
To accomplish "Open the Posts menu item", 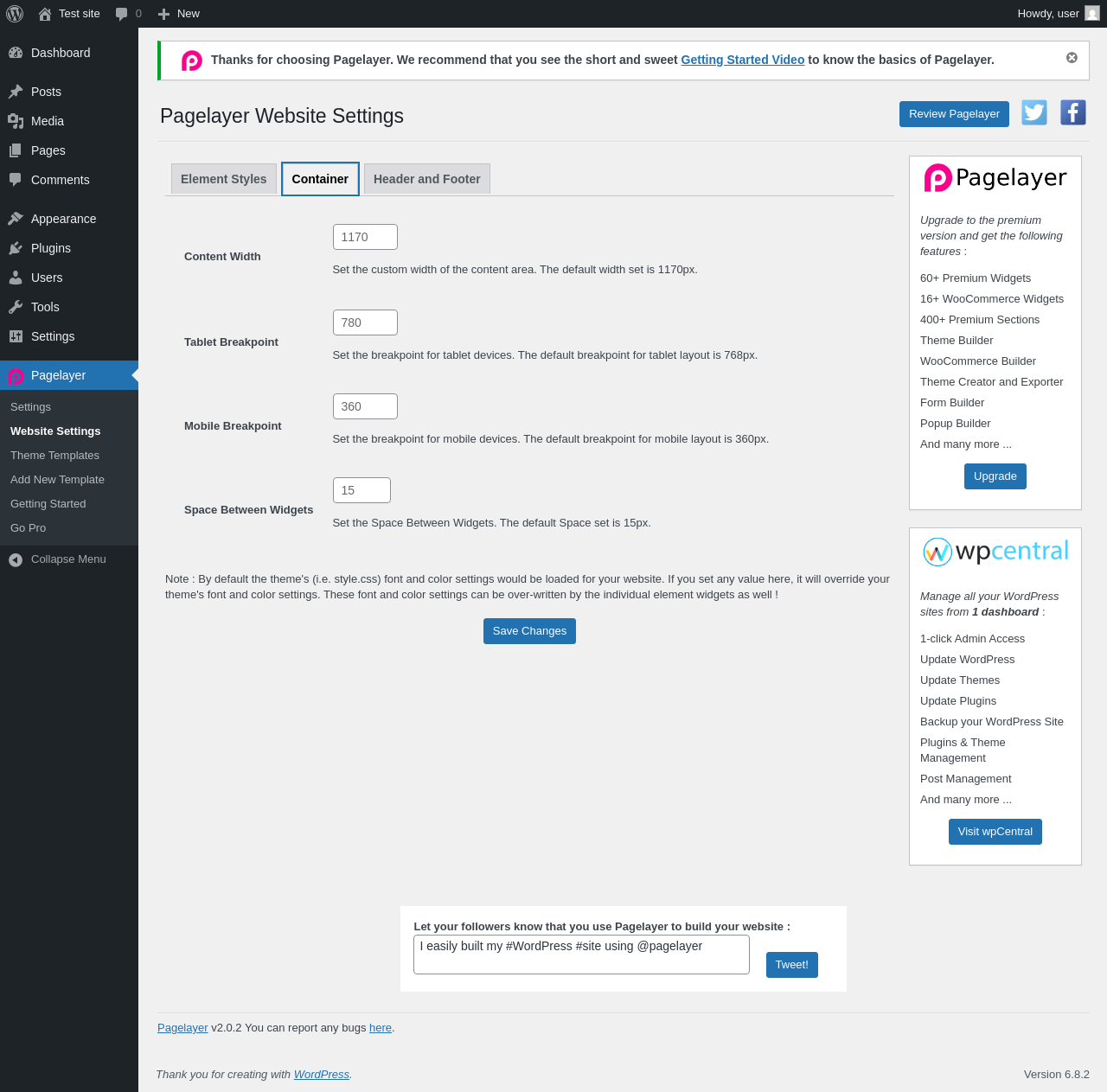I will pos(69,92).
